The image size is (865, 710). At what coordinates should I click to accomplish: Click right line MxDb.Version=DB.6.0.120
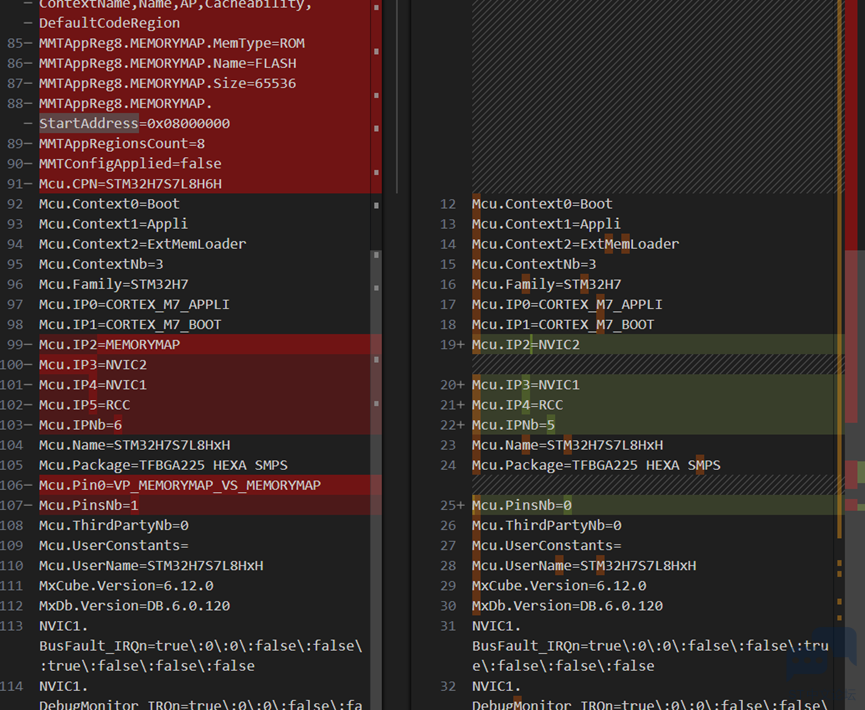click(567, 605)
